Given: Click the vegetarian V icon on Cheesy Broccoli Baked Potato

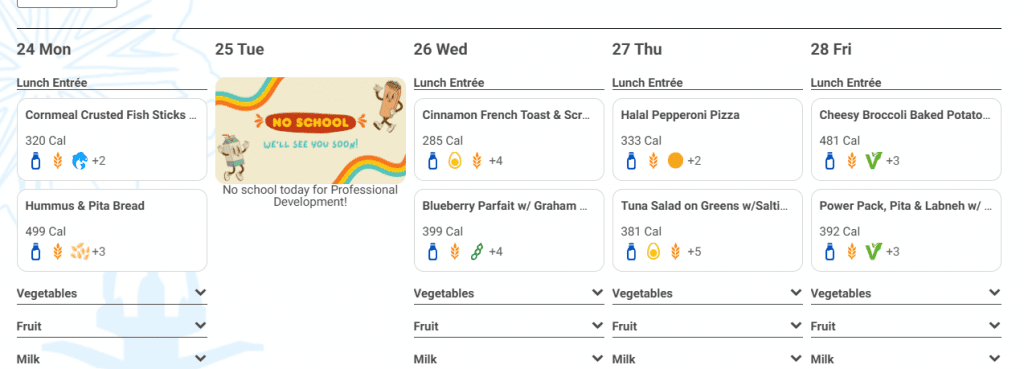Looking at the screenshot, I should tap(873, 161).
